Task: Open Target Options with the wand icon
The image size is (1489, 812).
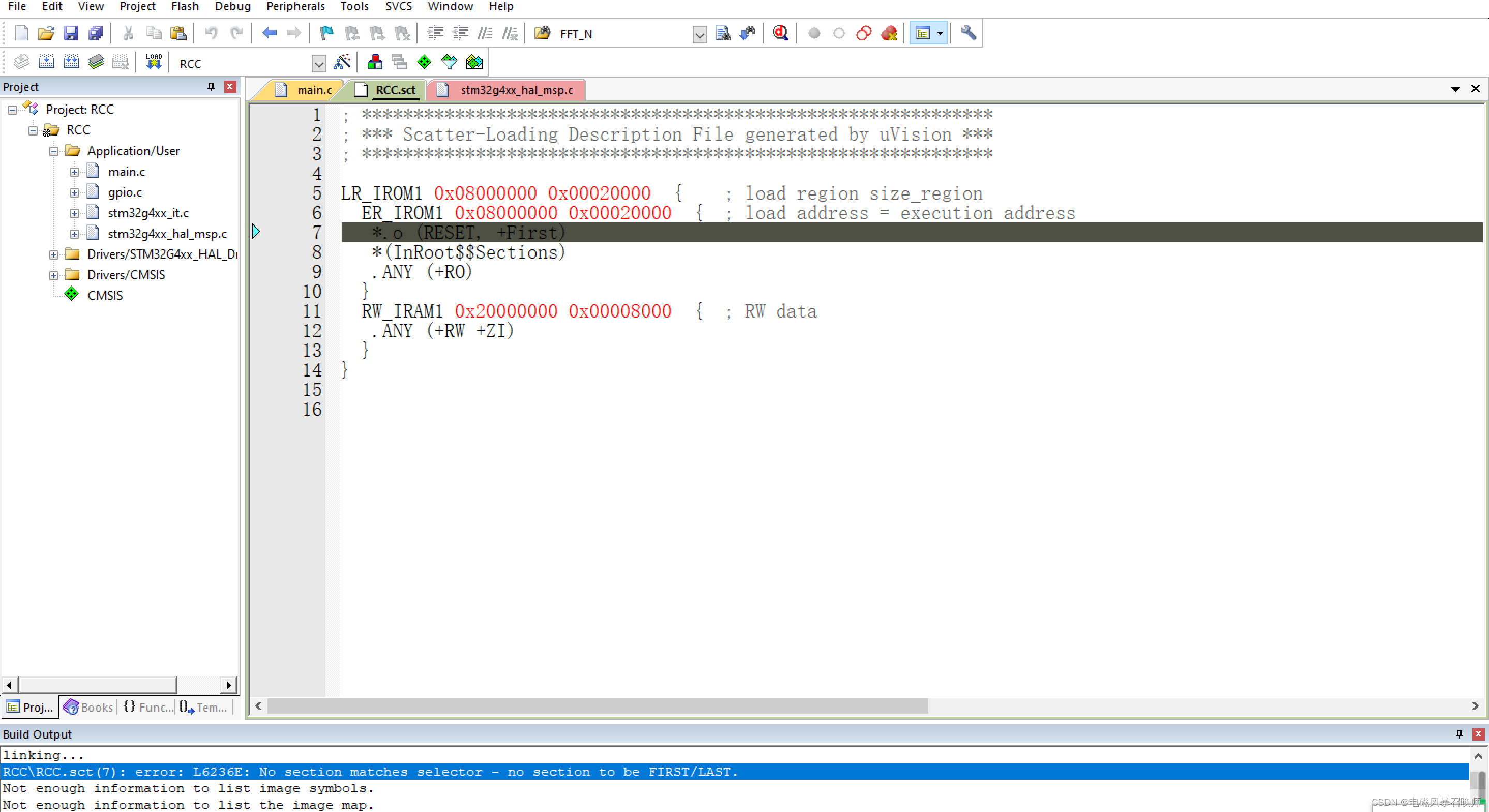Action: click(343, 62)
